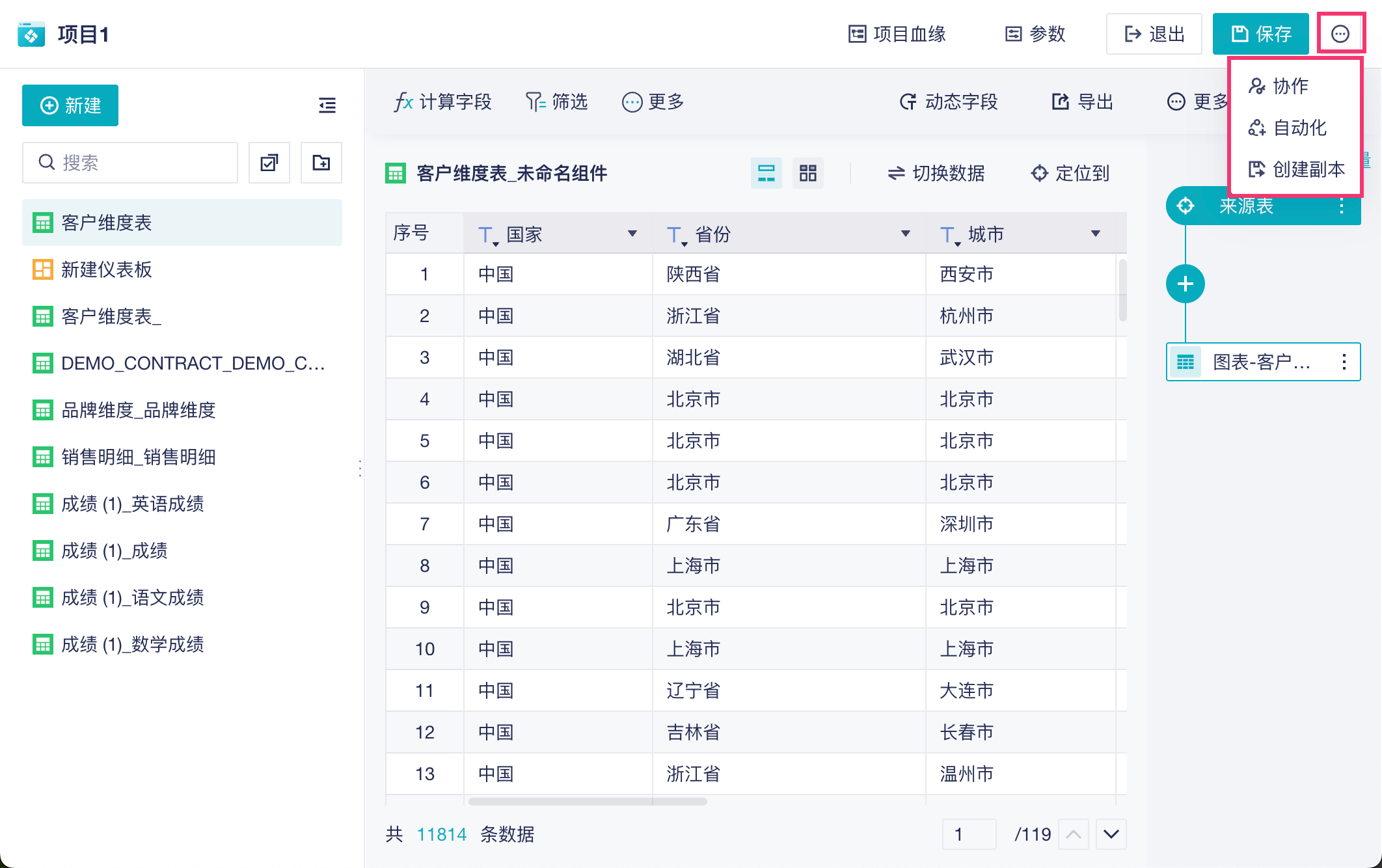Click the batch select icon beside search
1382x868 pixels.
coord(269,163)
